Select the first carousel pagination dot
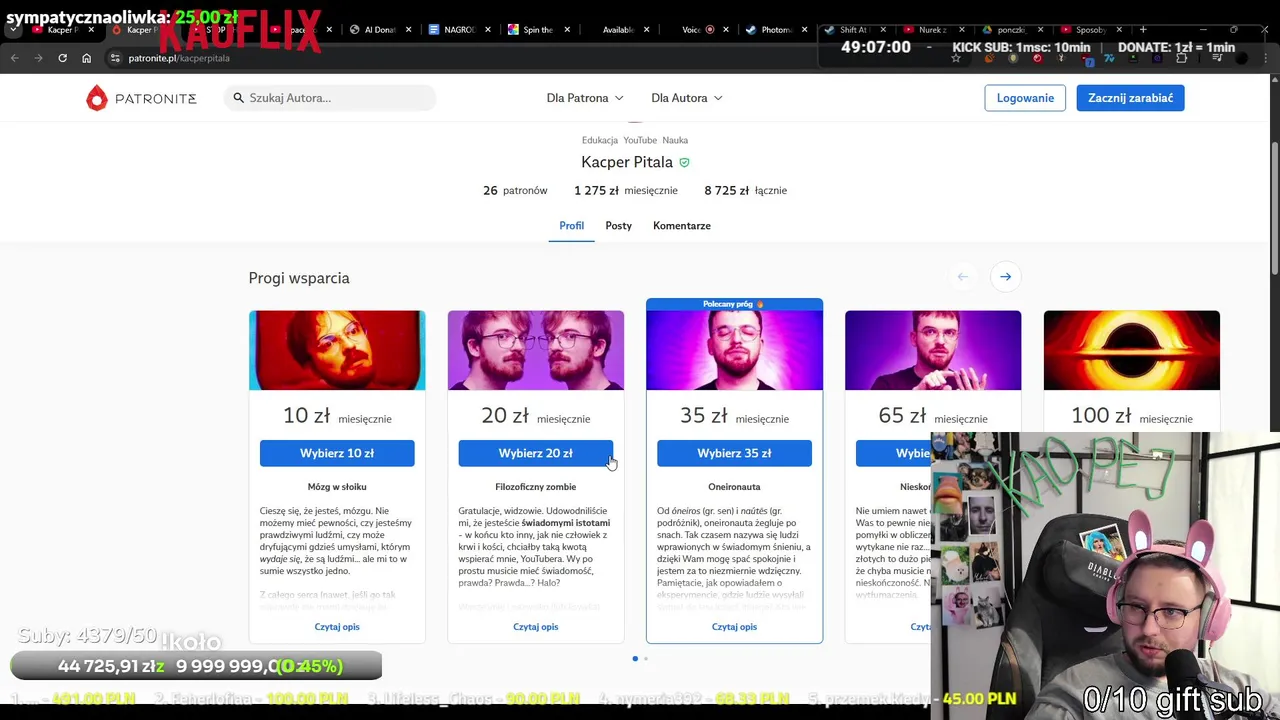Screen dimensions: 1280x720 [x=635, y=659]
